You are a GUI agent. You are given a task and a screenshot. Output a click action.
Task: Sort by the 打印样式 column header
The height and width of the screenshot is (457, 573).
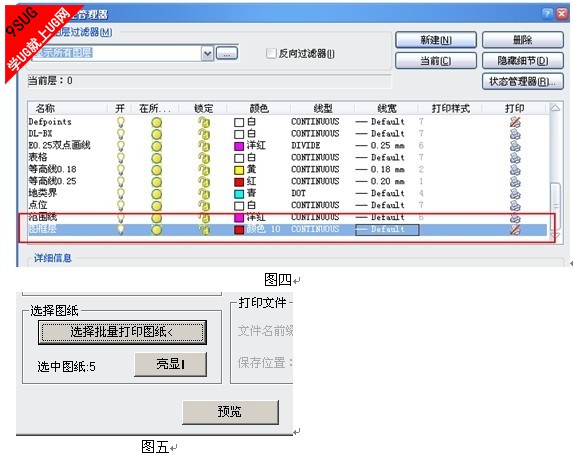(450, 108)
